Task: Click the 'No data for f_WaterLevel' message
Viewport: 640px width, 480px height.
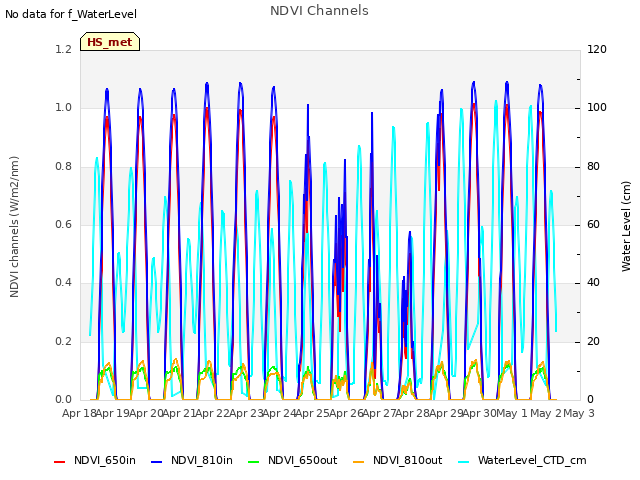Action: [71, 14]
